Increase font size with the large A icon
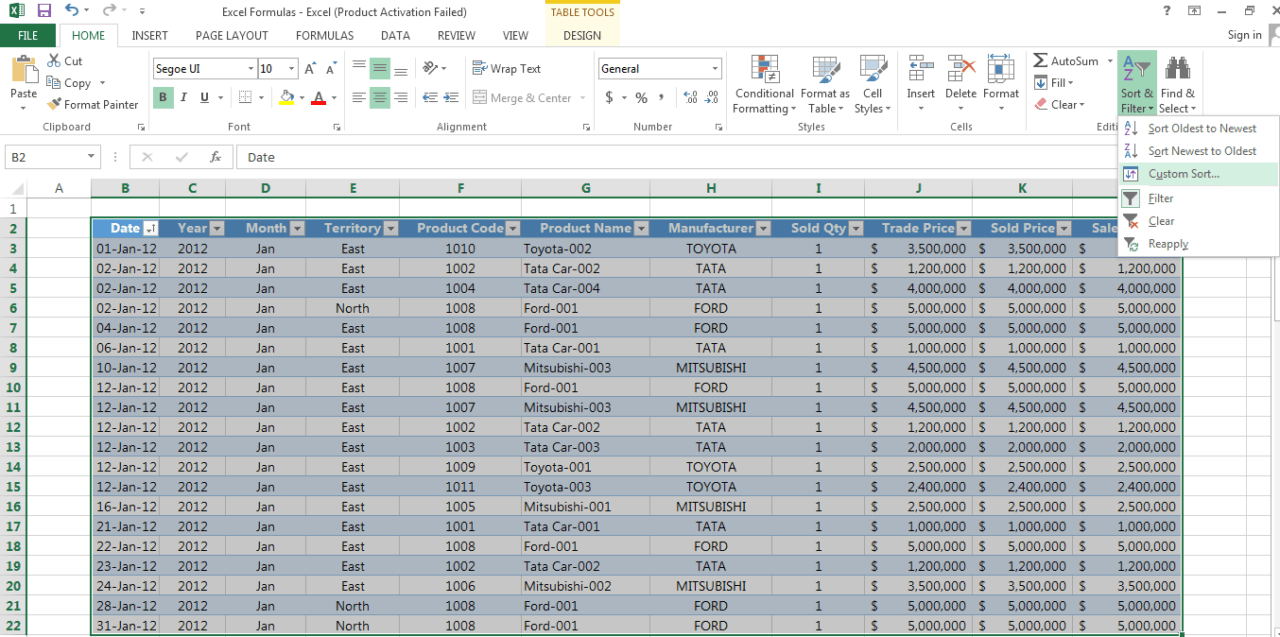This screenshot has width=1280, height=637. (310, 69)
